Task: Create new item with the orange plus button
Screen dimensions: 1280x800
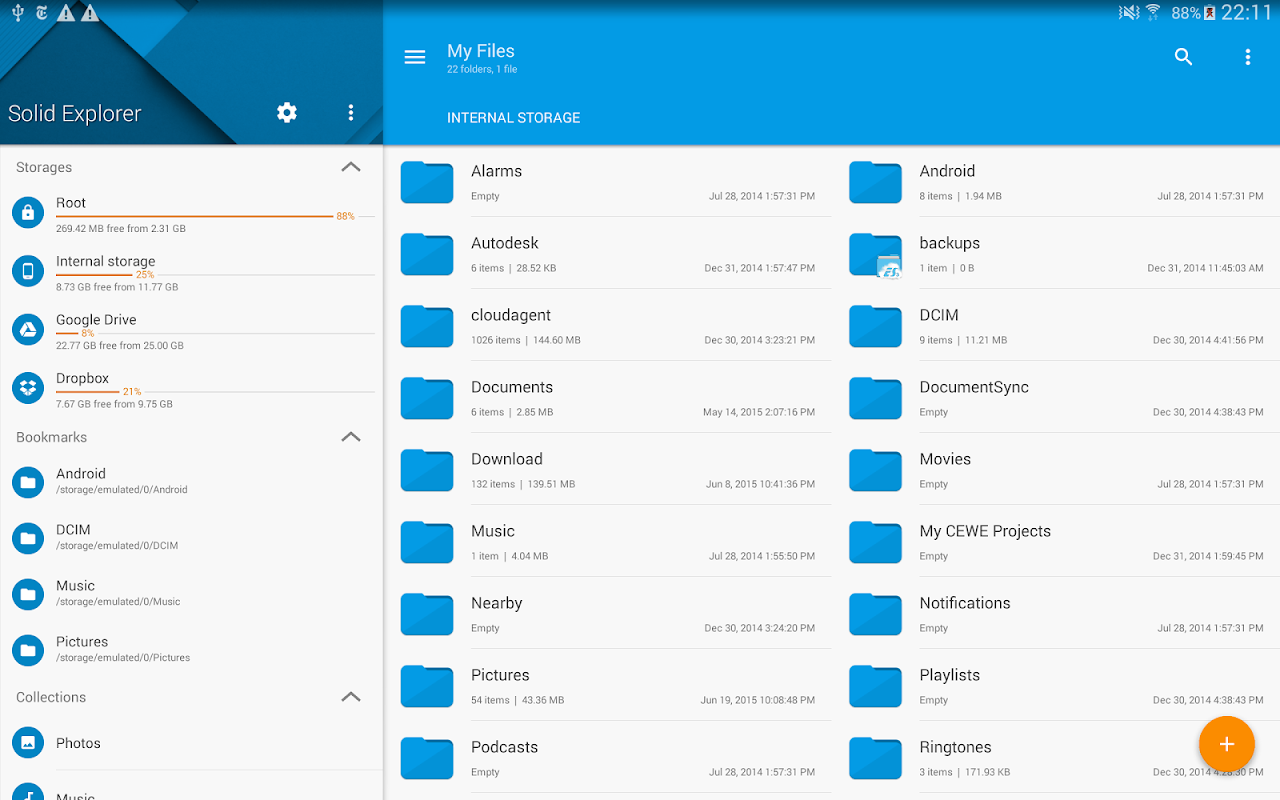Action: [x=1226, y=744]
